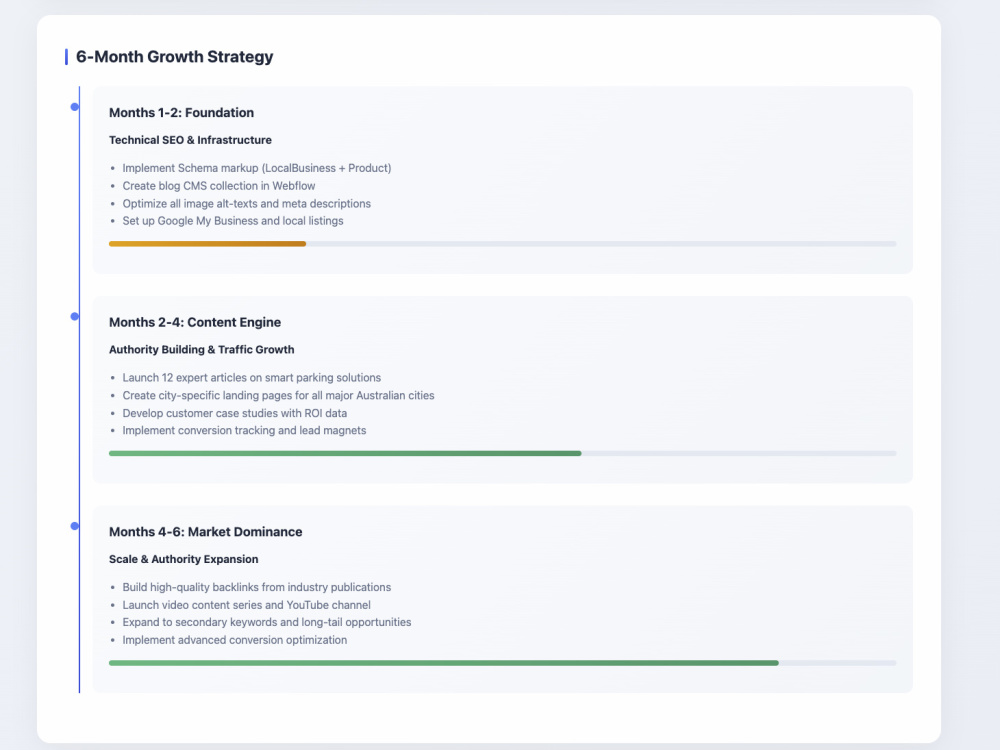Click 'Launch video content series' bullet item
Image resolution: width=1000 pixels, height=750 pixels.
pyautogui.click(x=246, y=605)
